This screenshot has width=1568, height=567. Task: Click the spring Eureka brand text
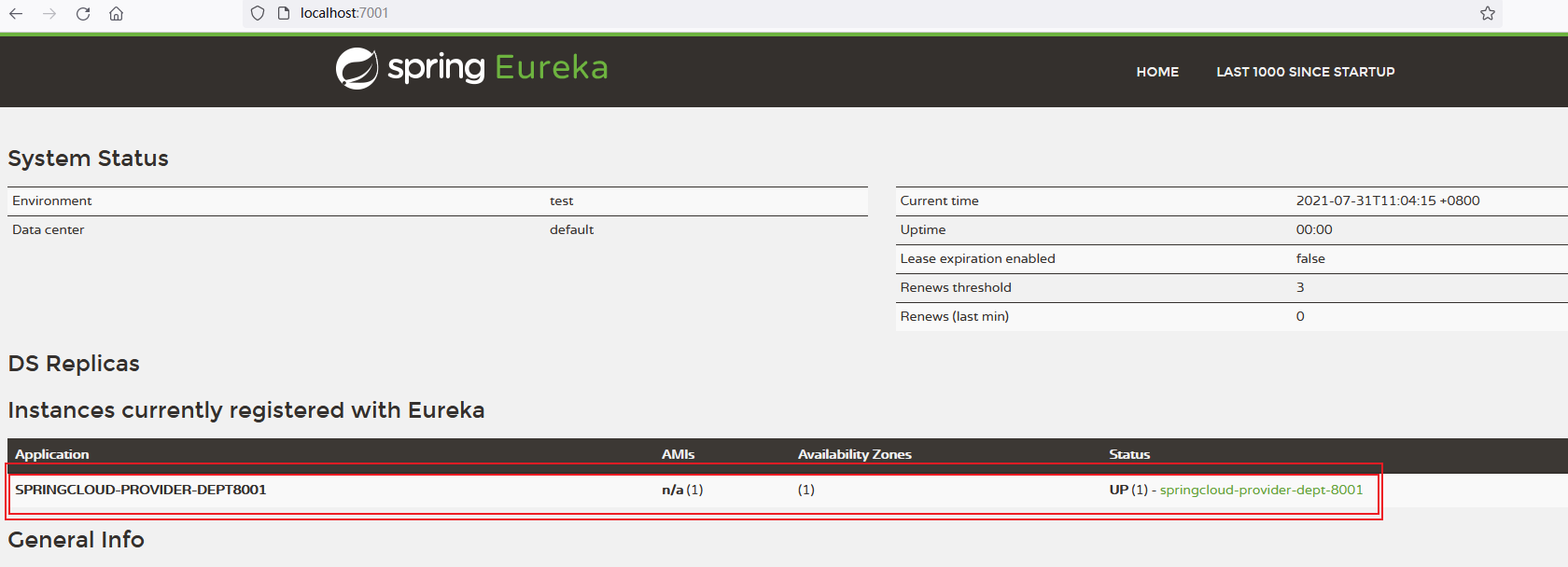[497, 67]
